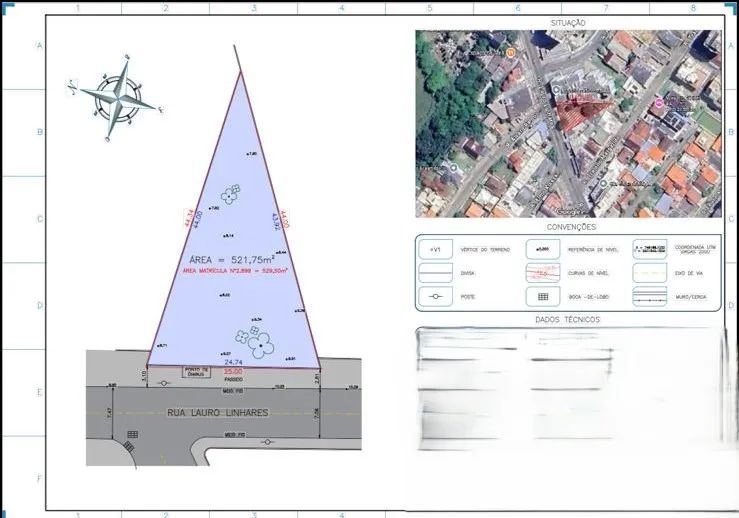Click the Rua Lauro Linhares street label

coord(218,412)
